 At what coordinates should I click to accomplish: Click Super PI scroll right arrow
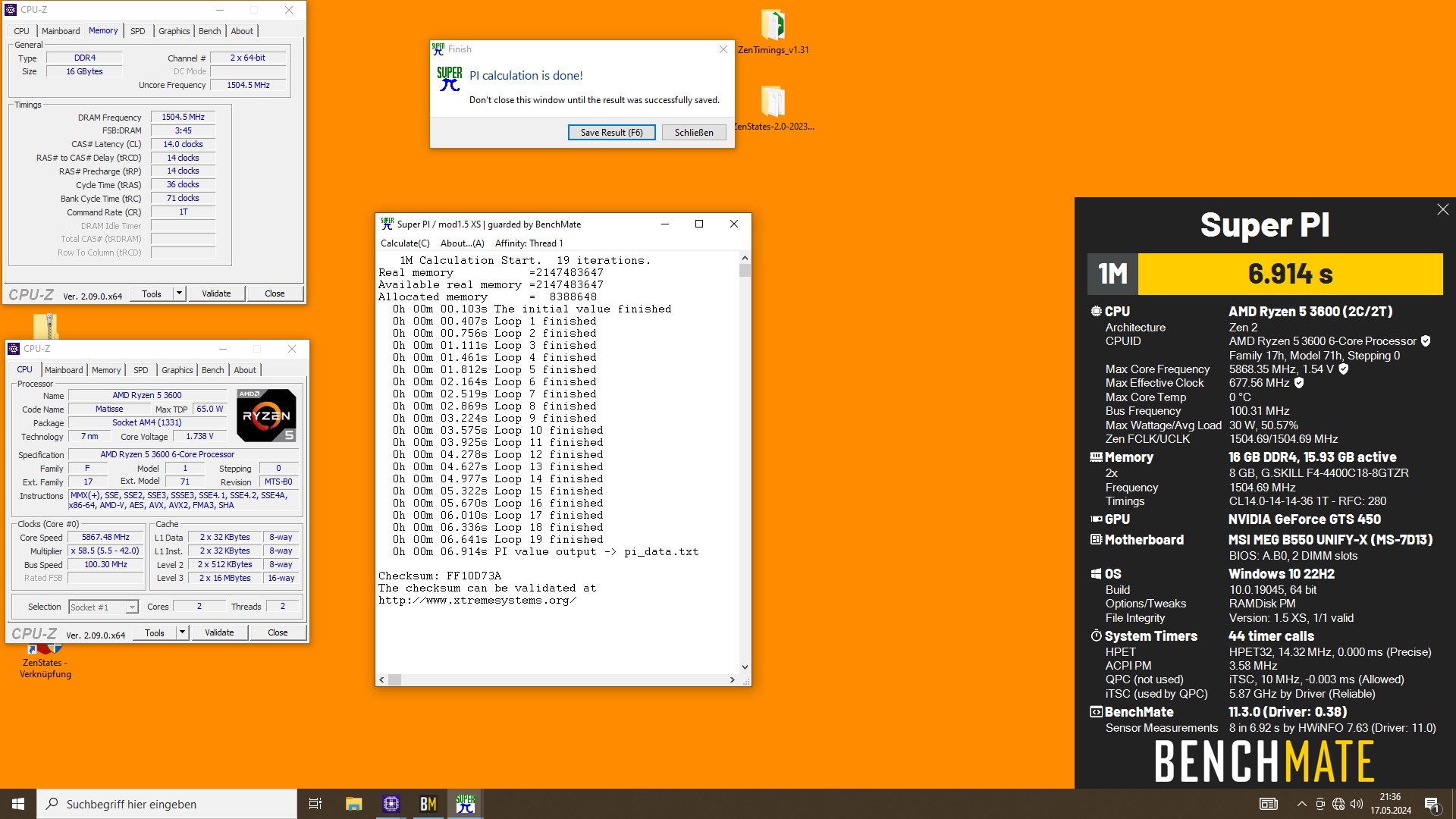click(x=732, y=680)
